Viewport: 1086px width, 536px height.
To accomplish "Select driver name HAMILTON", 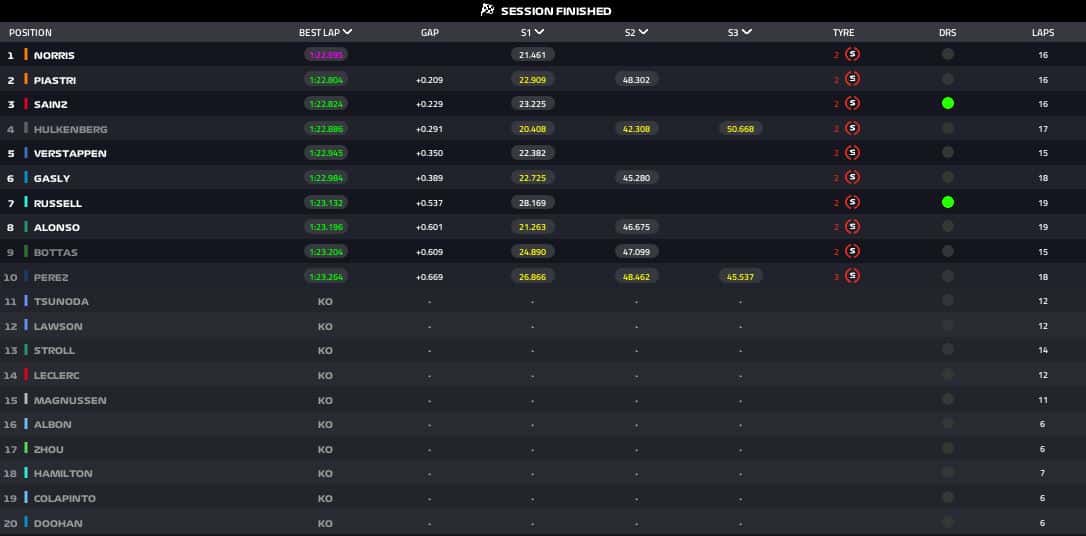I will (63, 474).
